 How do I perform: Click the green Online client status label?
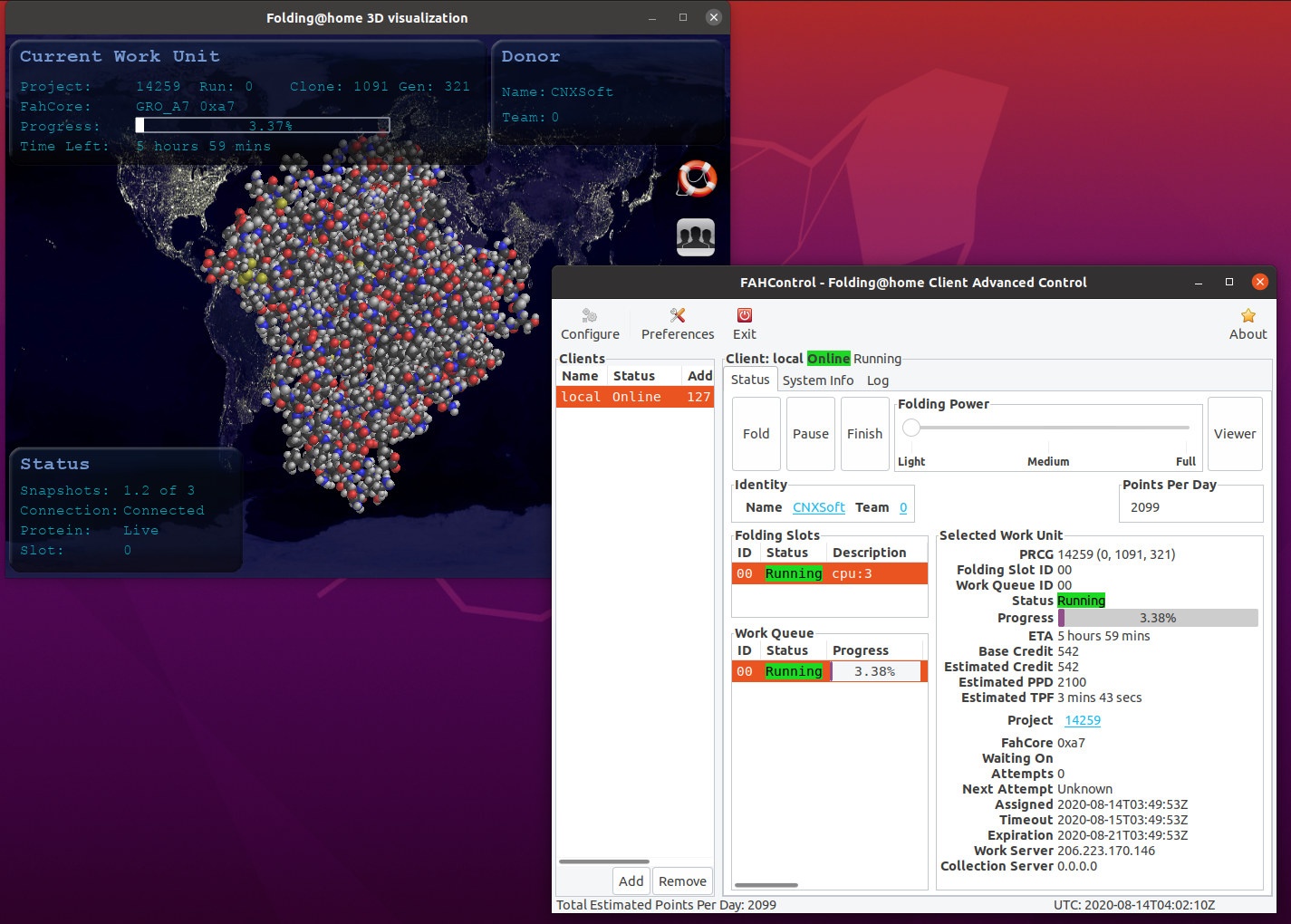[x=829, y=359]
